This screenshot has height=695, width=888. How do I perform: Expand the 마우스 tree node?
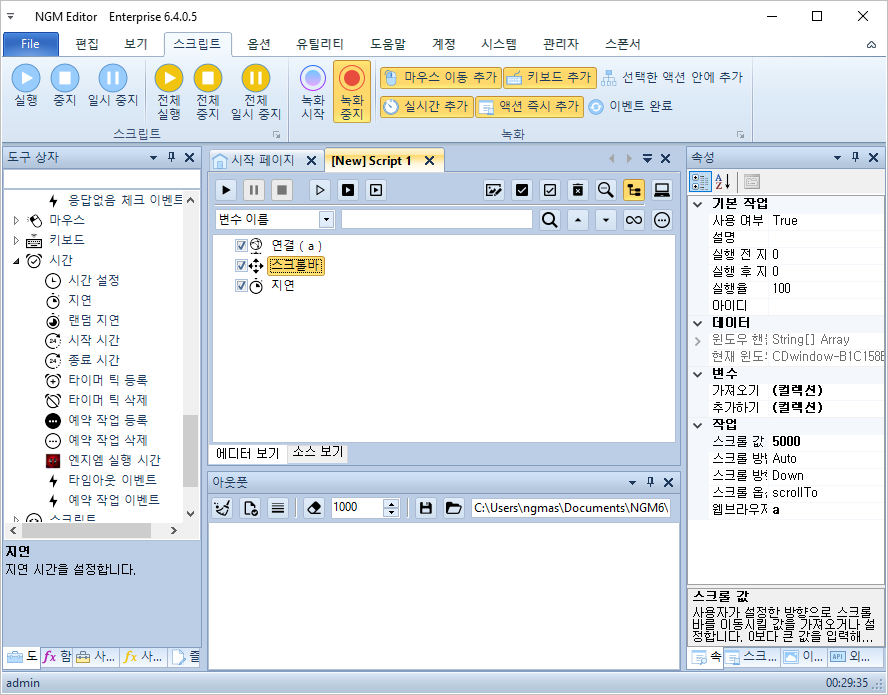tap(16, 220)
